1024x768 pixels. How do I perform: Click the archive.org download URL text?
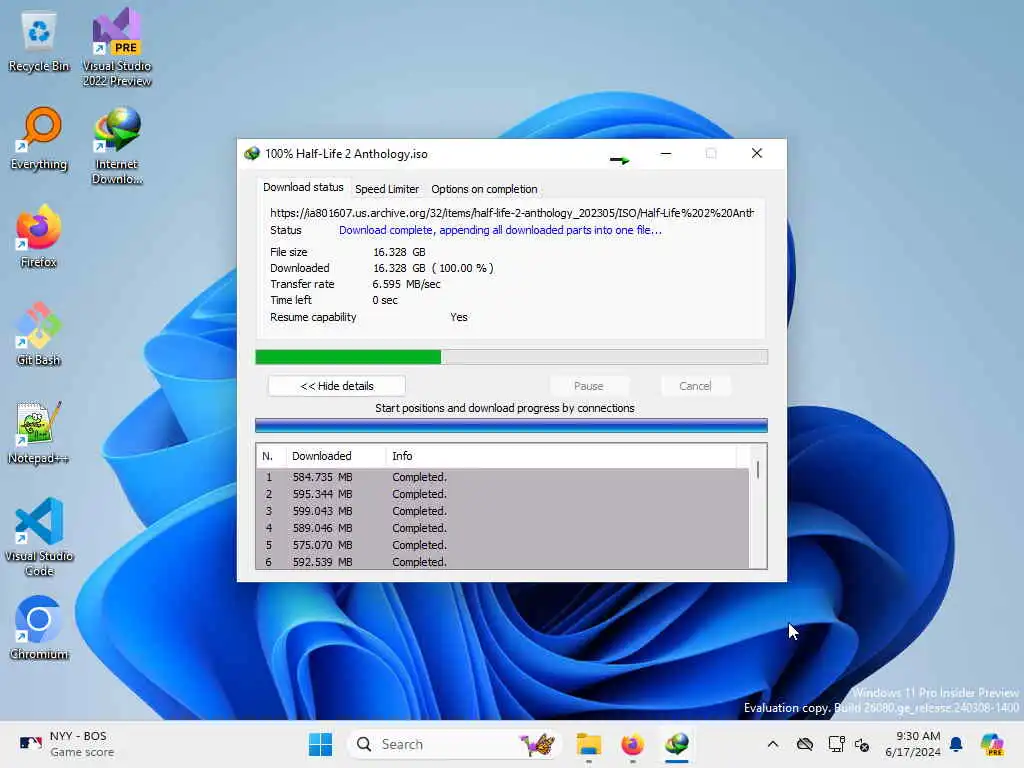tap(512, 213)
